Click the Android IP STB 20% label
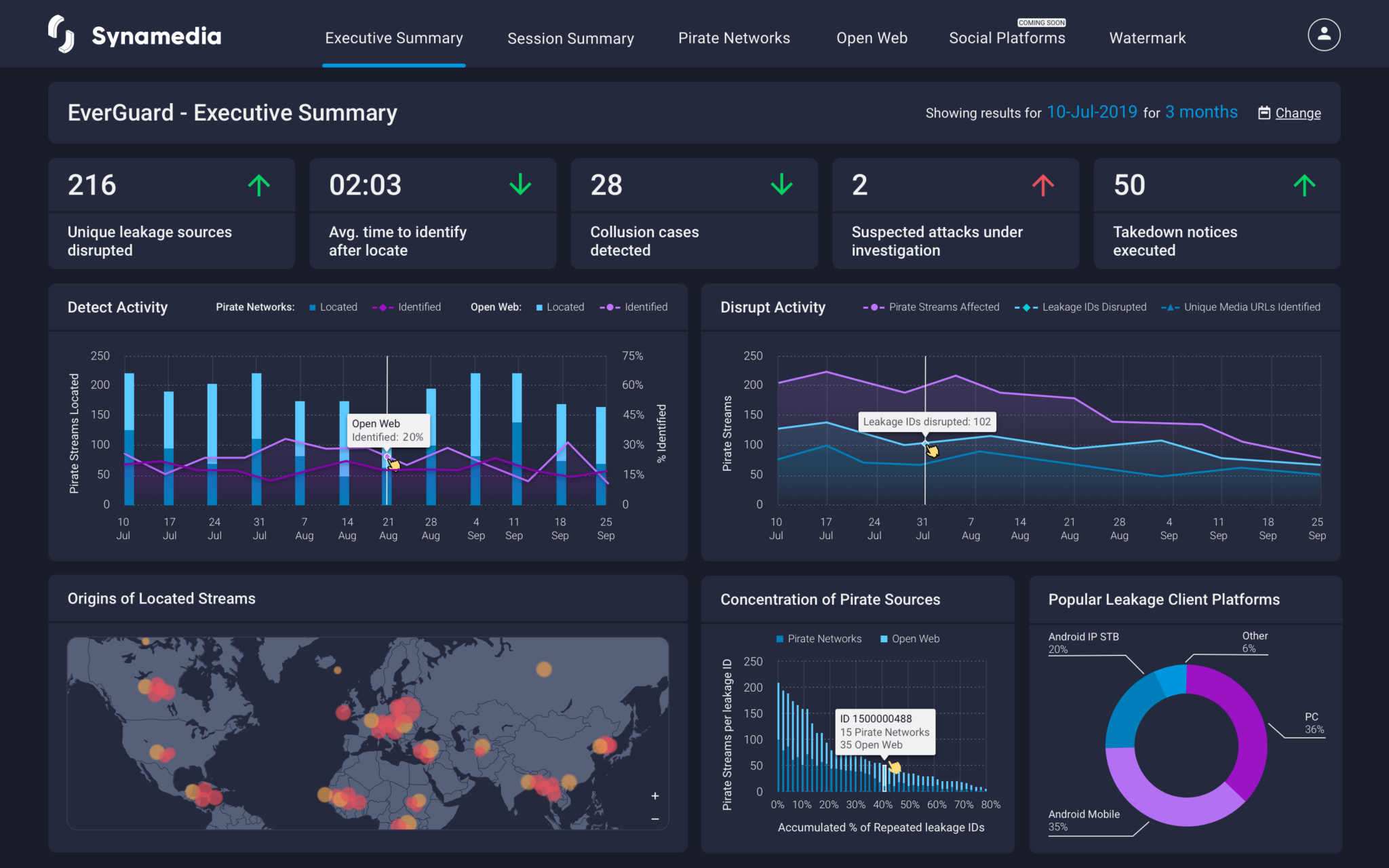The image size is (1389, 868). pyautogui.click(x=1083, y=643)
